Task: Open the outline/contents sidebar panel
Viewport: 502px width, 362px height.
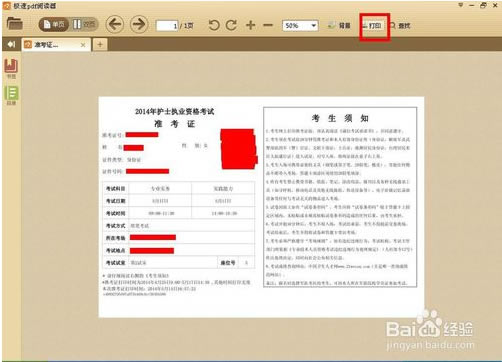Action: pyautogui.click(x=11, y=95)
